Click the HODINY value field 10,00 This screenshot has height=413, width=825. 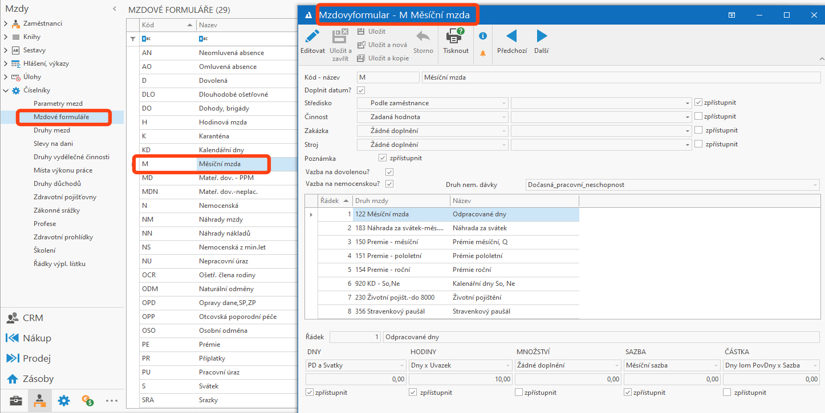[460, 378]
